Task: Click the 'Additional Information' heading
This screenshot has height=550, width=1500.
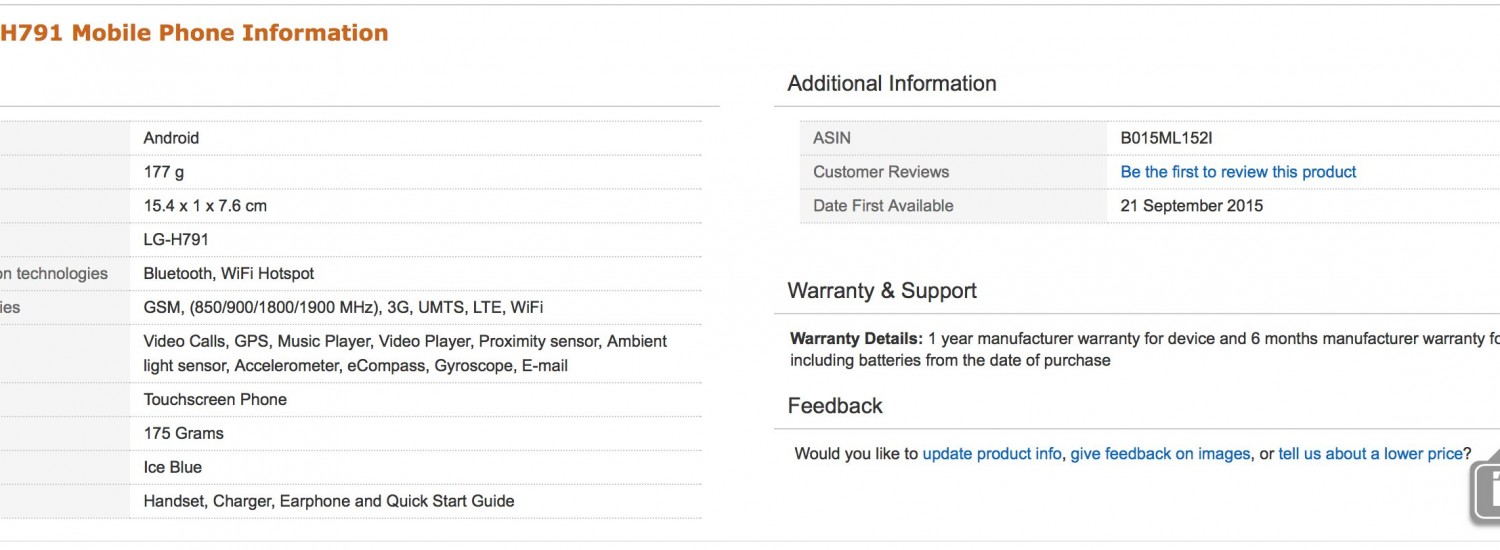Action: tap(892, 84)
